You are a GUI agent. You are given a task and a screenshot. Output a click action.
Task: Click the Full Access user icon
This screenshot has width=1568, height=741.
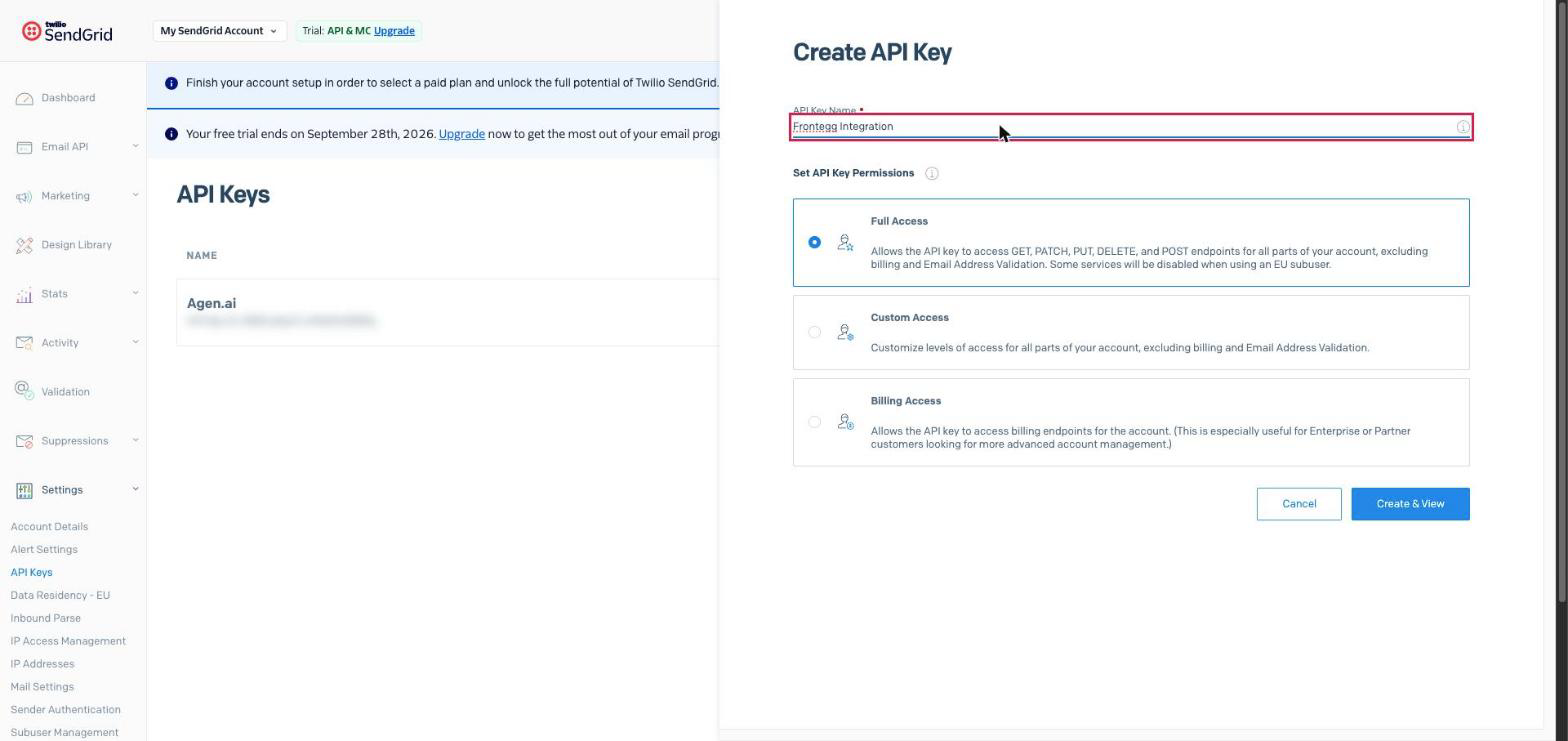pos(845,243)
